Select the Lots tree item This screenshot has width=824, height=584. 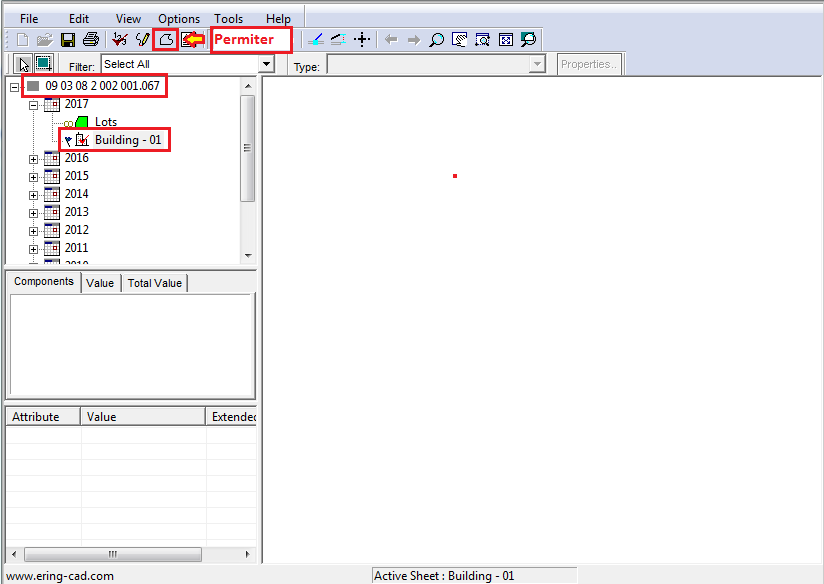pos(105,122)
